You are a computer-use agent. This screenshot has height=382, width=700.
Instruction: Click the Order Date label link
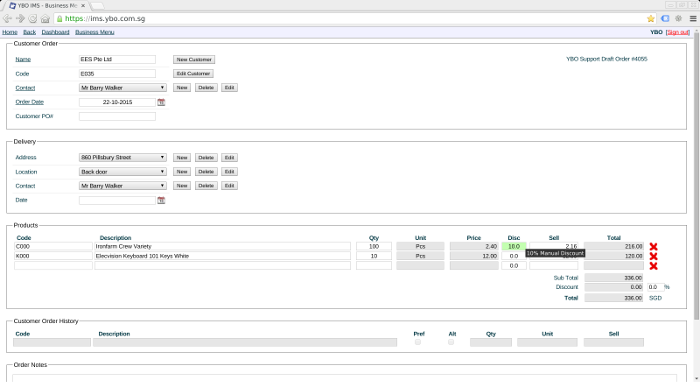[x=29, y=102]
